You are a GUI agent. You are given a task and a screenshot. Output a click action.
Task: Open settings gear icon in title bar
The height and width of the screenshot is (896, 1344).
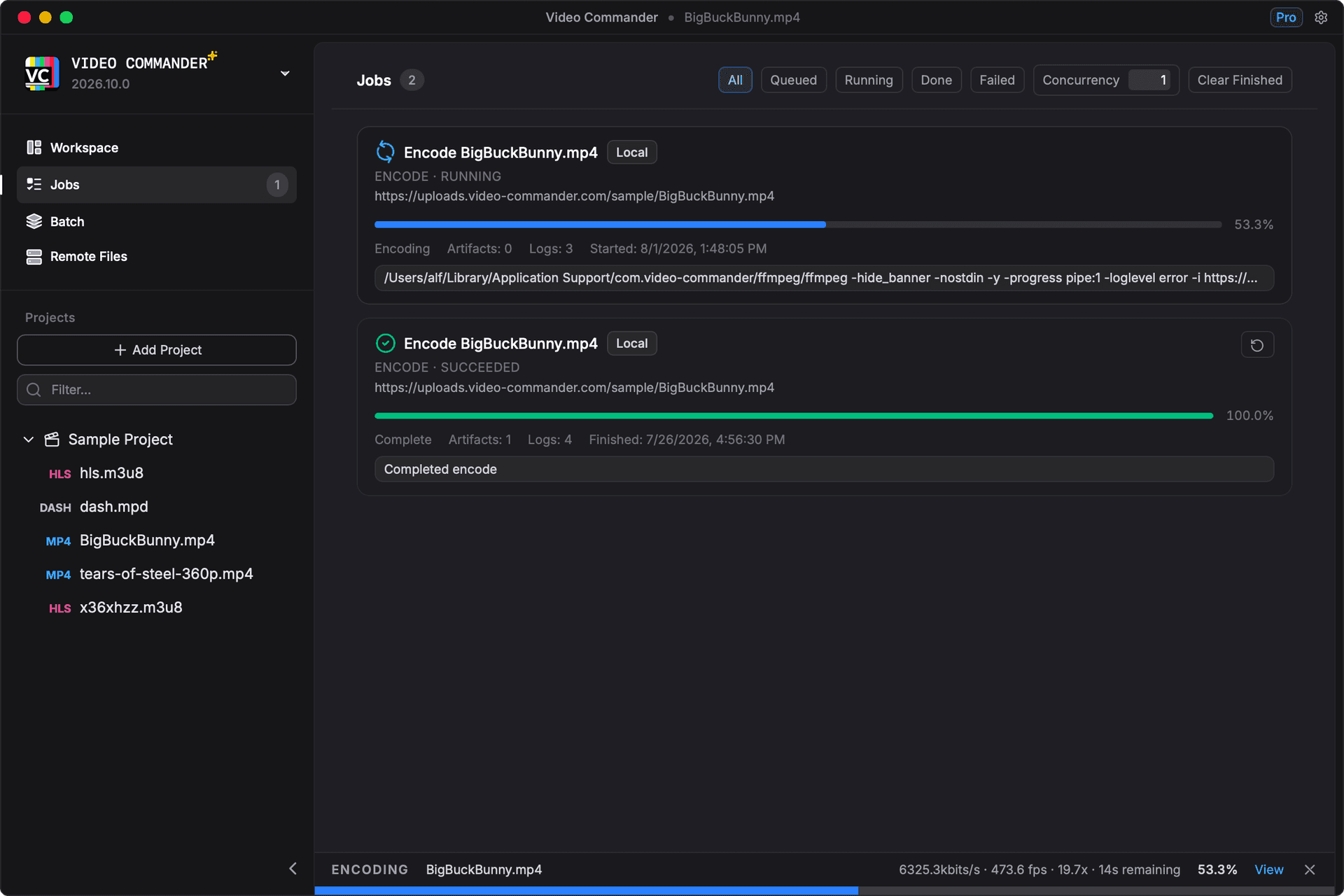click(x=1321, y=17)
